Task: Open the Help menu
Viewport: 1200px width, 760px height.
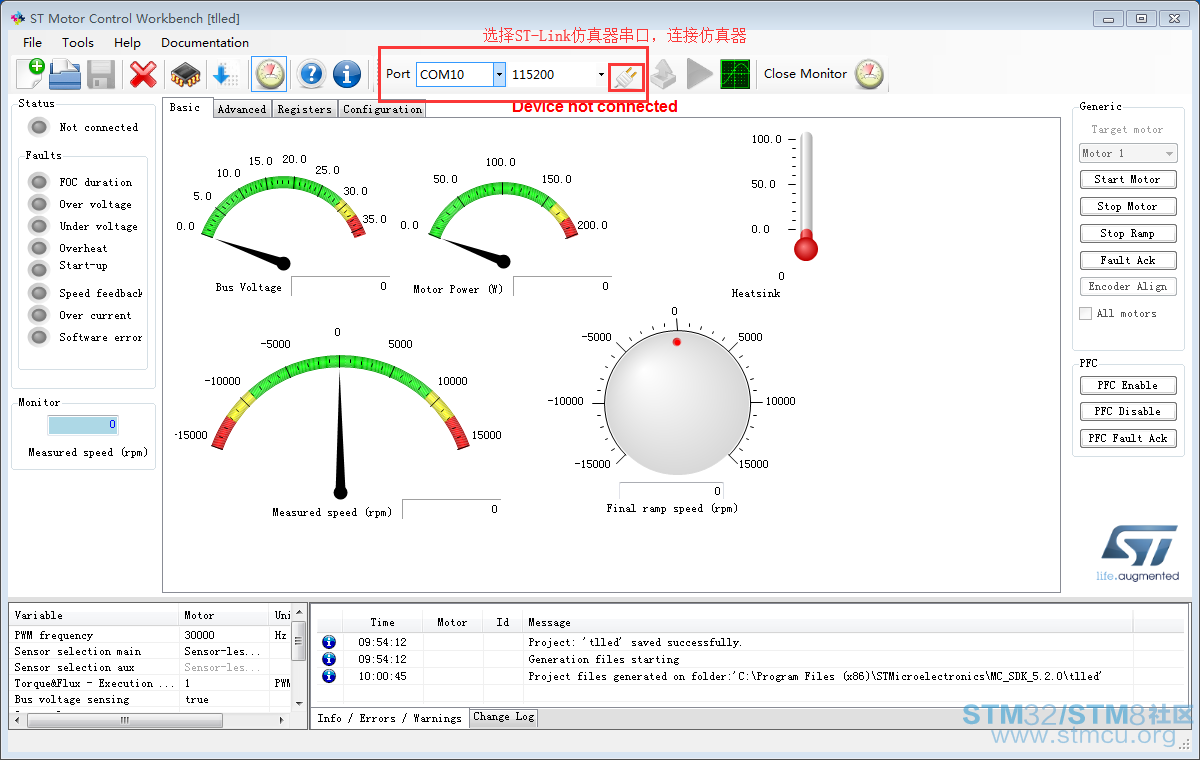Action: pos(127,42)
